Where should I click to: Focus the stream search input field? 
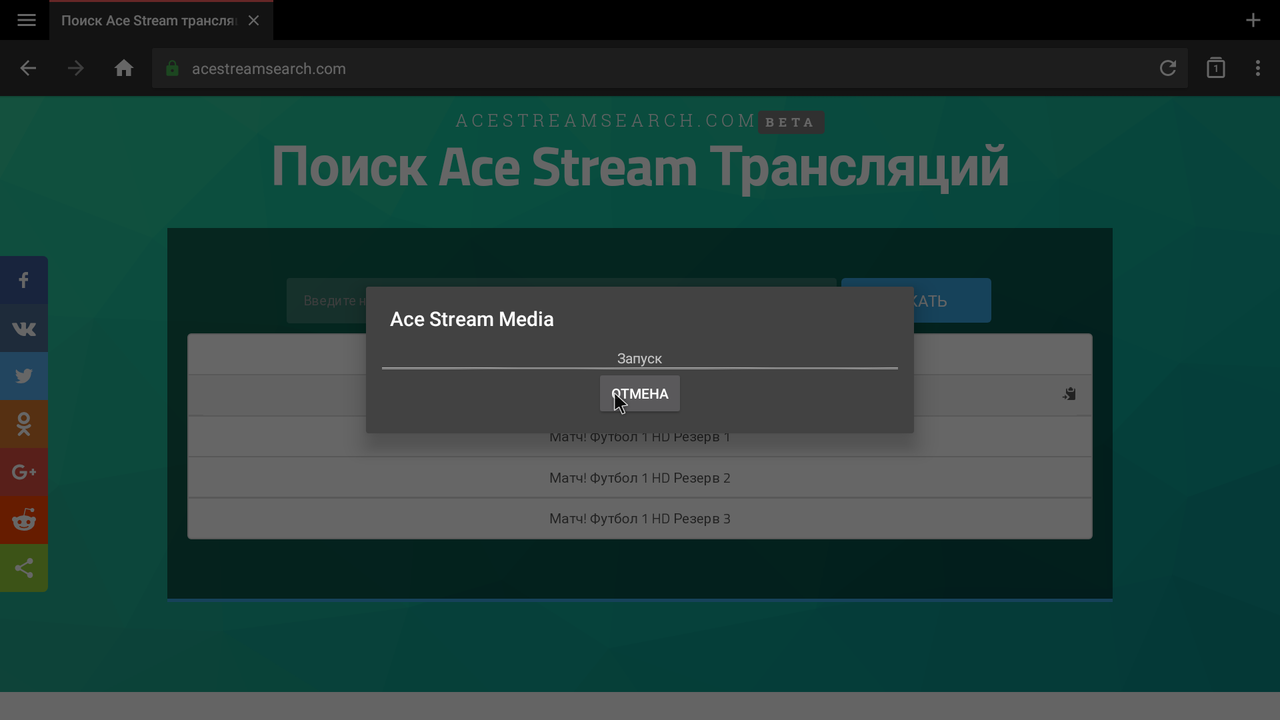point(561,301)
